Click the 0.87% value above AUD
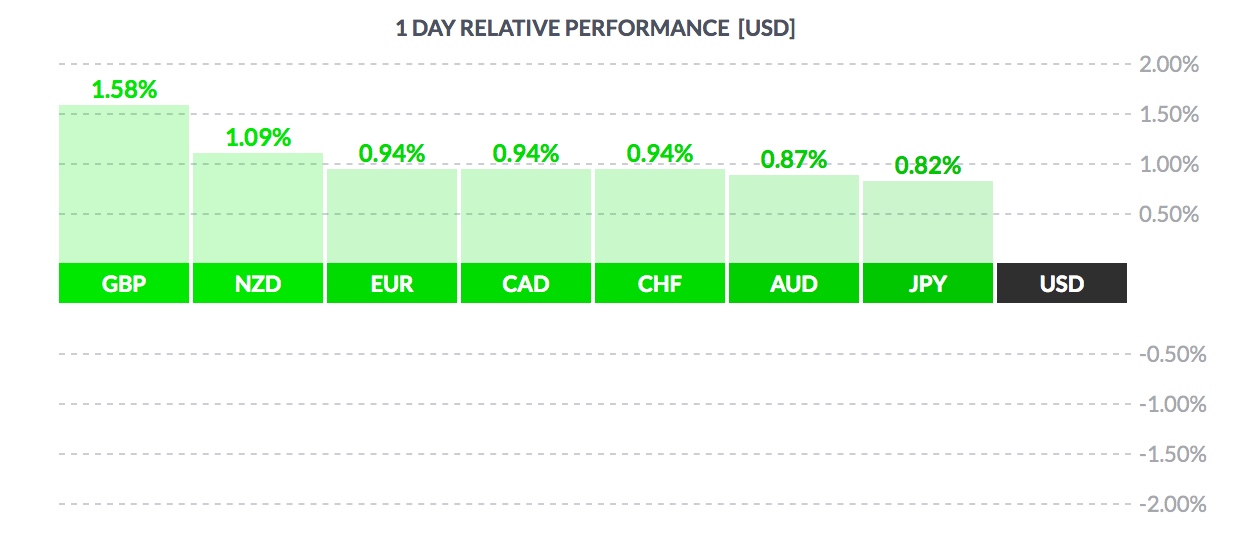 [794, 159]
